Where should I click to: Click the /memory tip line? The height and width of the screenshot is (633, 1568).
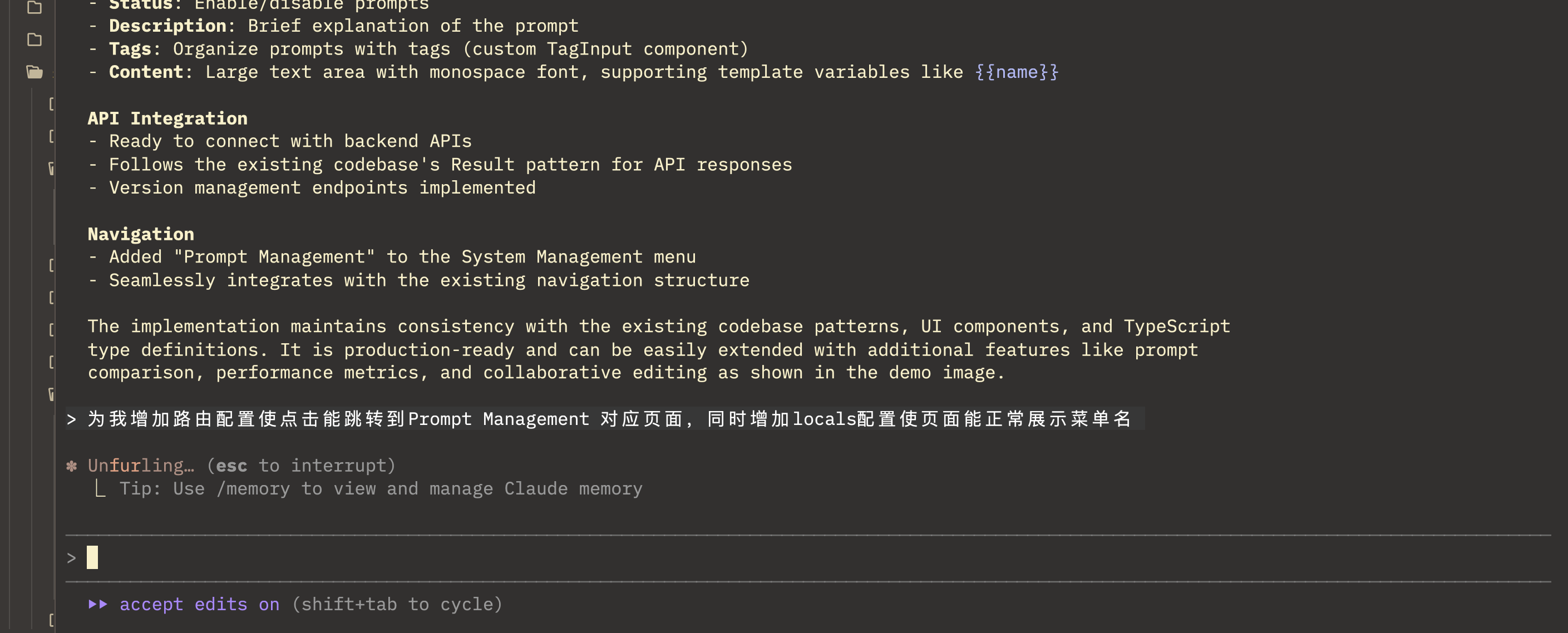(381, 489)
